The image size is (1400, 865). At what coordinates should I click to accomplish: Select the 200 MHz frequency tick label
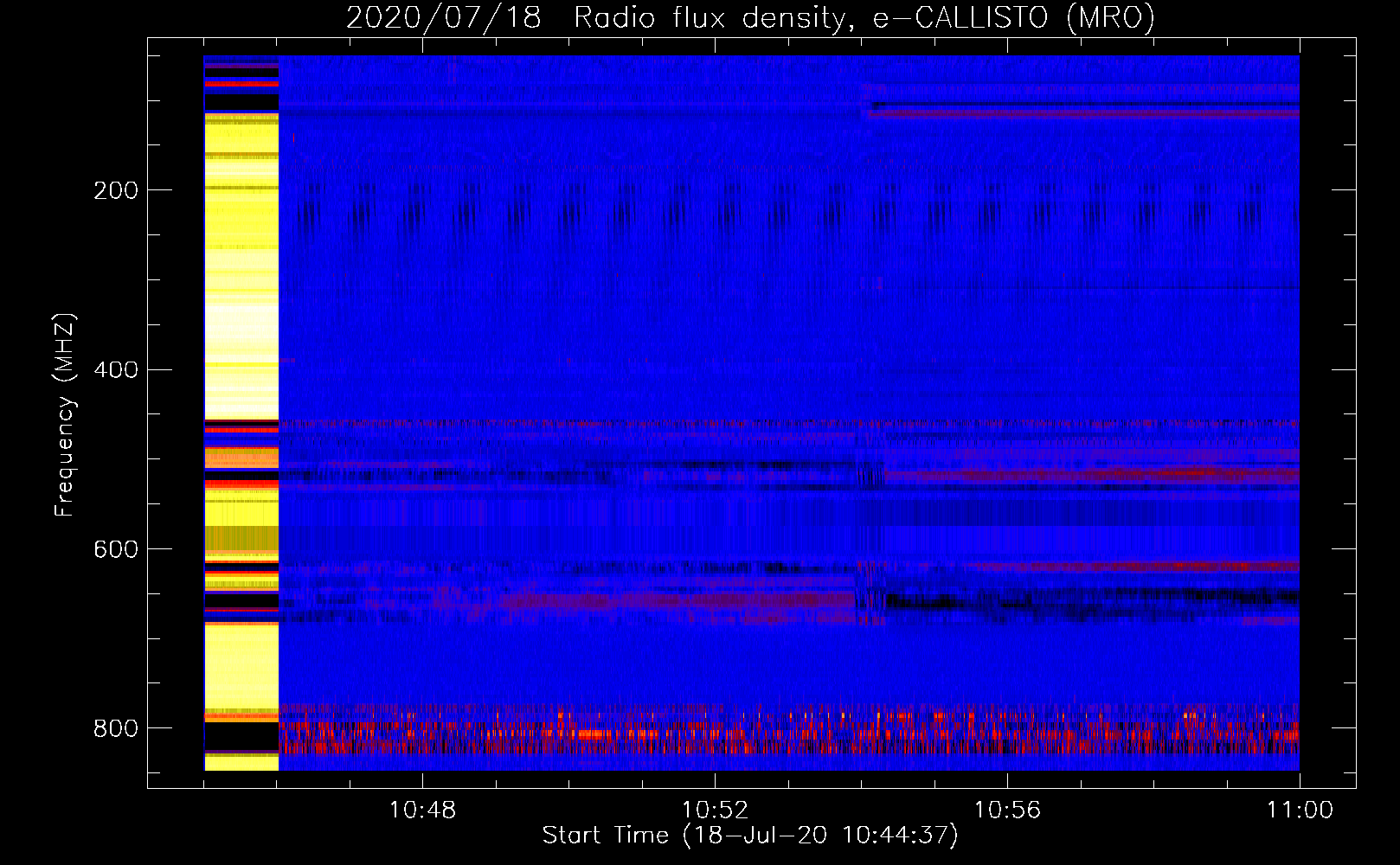[116, 190]
